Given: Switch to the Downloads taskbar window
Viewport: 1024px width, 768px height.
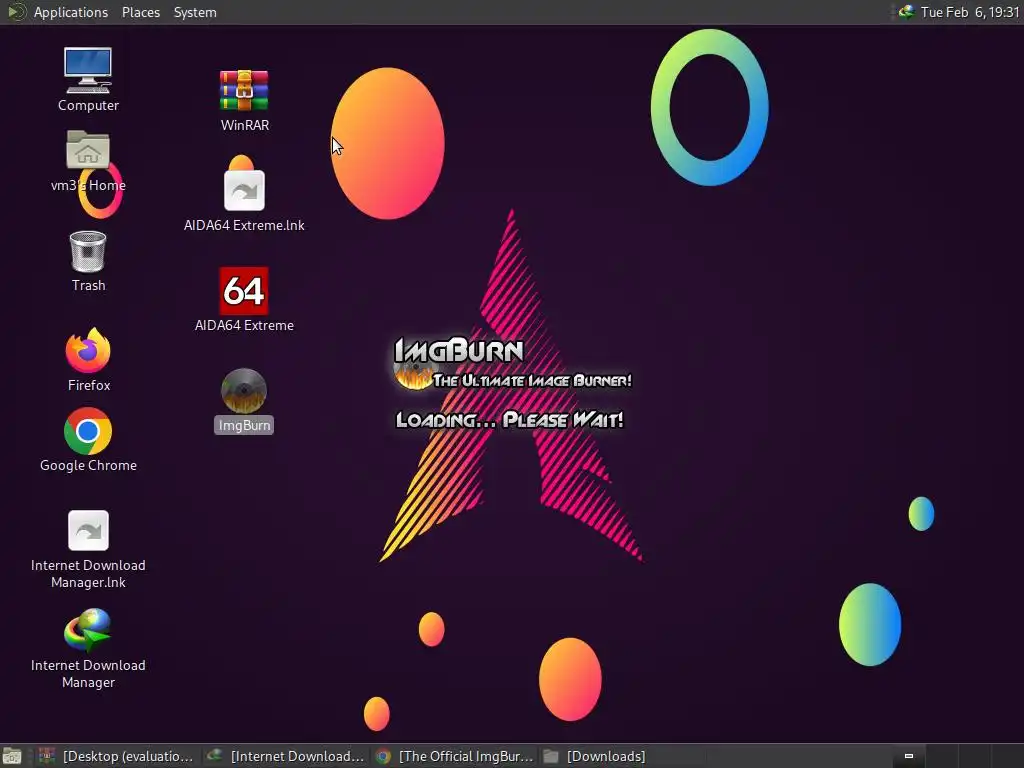Looking at the screenshot, I should pyautogui.click(x=622, y=756).
